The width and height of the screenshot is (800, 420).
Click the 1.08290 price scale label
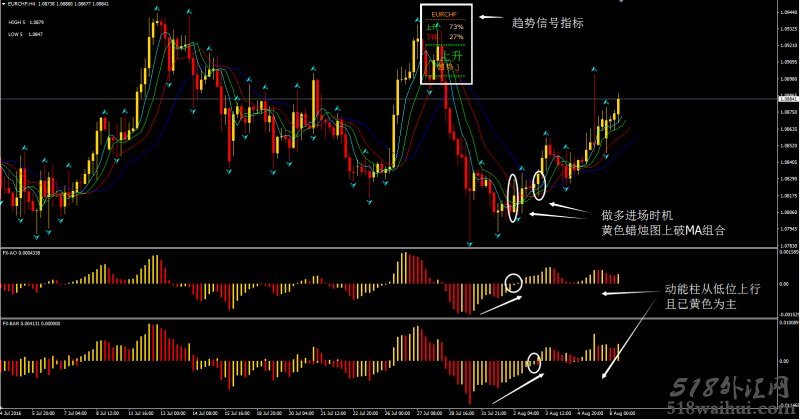[x=788, y=179]
